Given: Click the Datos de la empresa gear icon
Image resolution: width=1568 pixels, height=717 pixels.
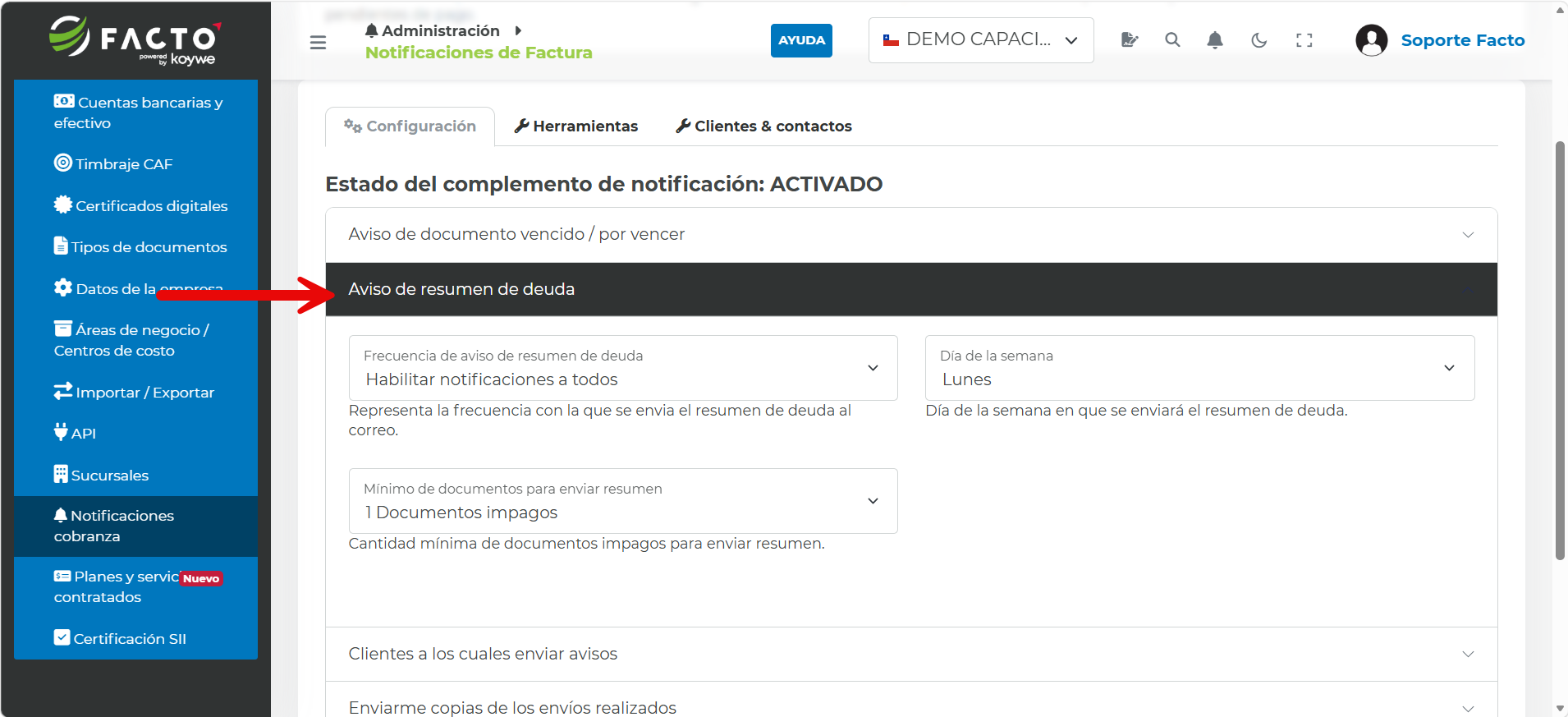Looking at the screenshot, I should pyautogui.click(x=63, y=287).
